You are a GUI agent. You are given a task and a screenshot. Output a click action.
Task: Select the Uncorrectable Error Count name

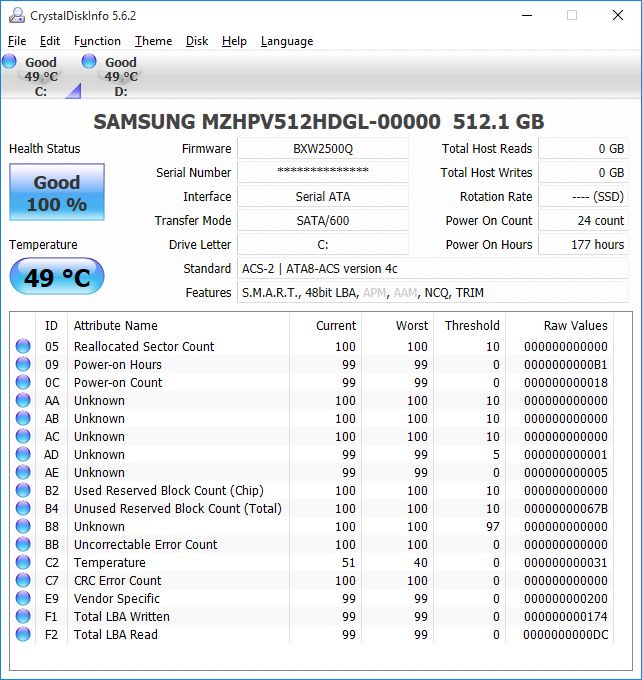[x=145, y=544]
